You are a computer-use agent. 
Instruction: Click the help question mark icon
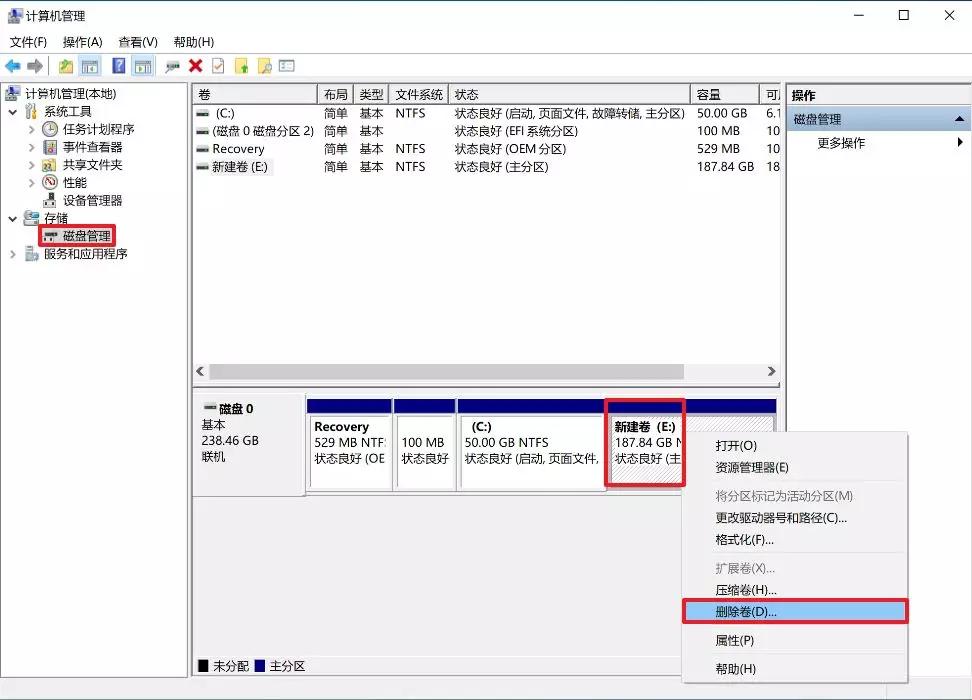(x=120, y=65)
